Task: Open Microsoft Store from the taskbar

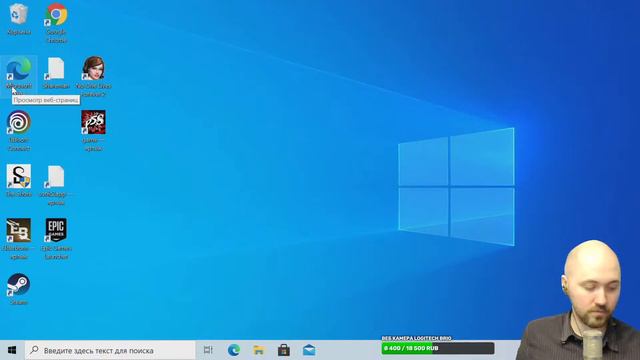Action: tap(284, 350)
